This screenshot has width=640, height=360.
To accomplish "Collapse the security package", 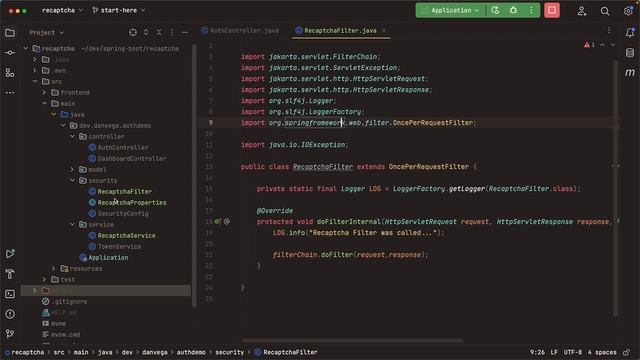I will pyautogui.click(x=73, y=180).
